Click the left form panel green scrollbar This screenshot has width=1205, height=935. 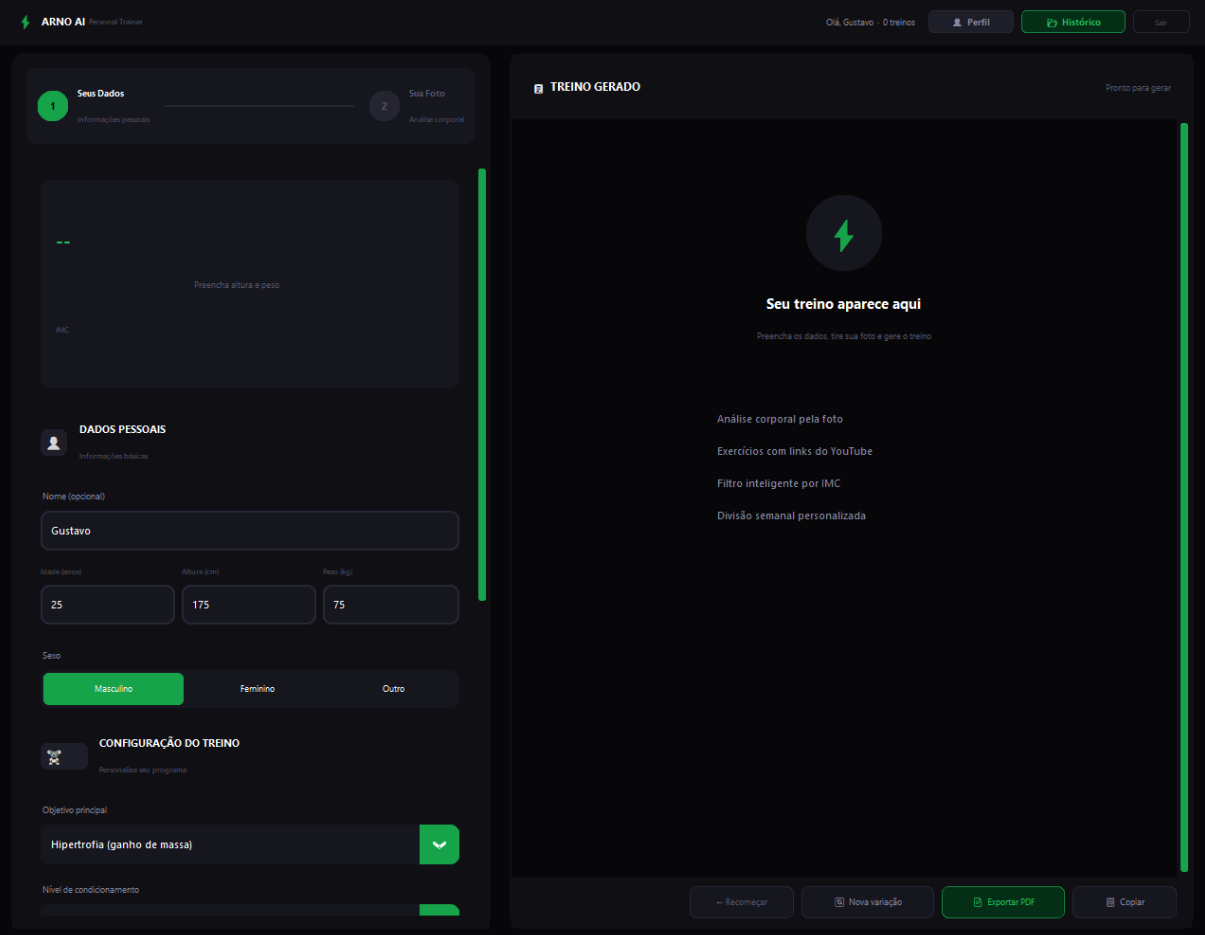482,384
